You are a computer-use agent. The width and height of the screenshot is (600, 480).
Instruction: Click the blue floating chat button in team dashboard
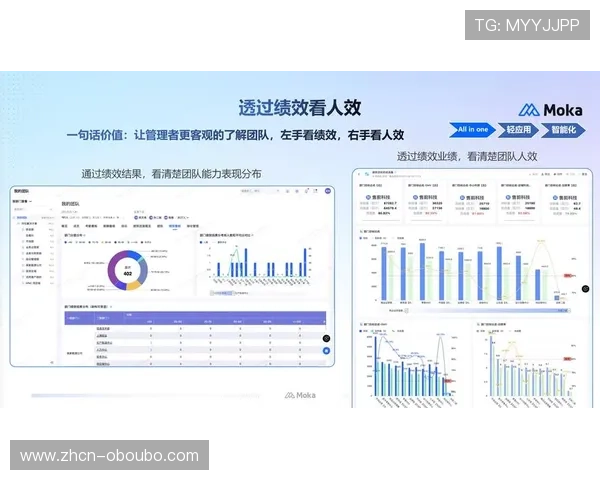click(x=326, y=351)
